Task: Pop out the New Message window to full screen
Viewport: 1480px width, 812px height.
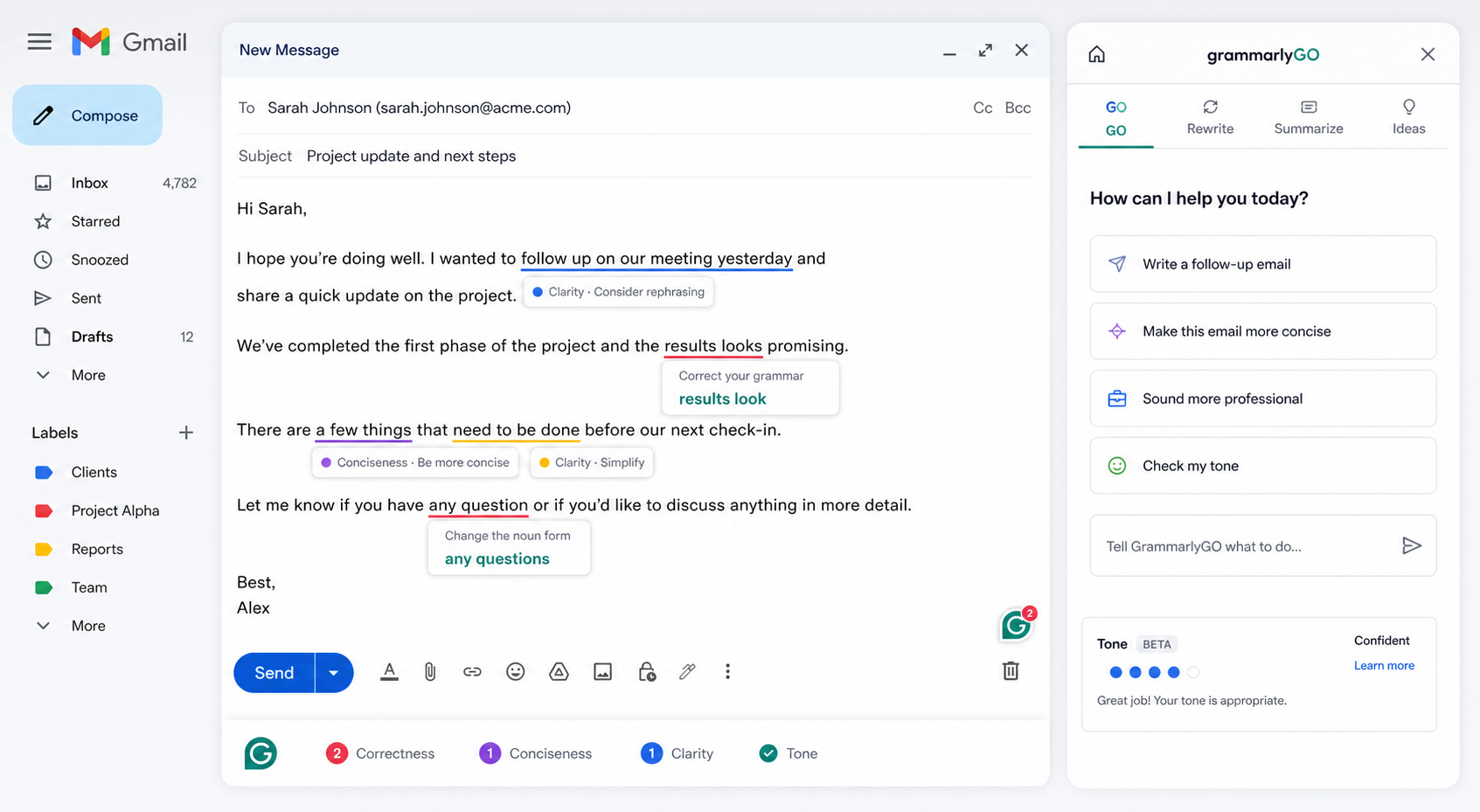Action: pos(985,51)
